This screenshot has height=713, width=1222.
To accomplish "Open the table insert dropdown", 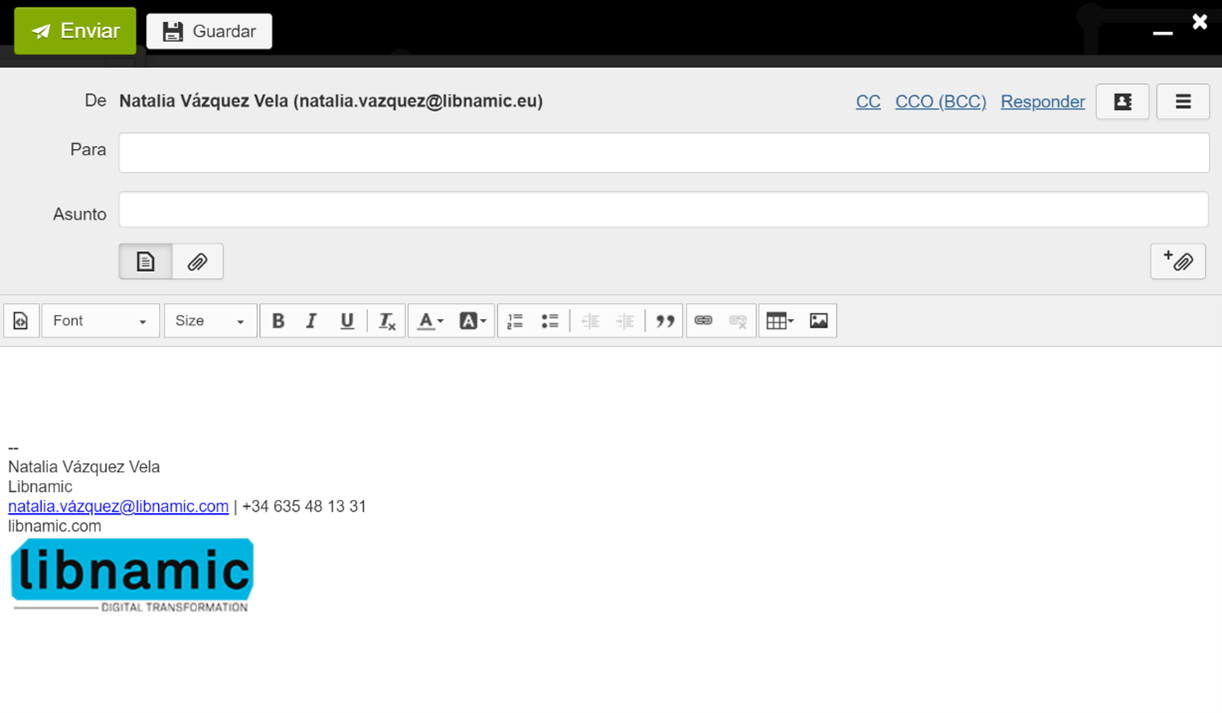I will pyautogui.click(x=779, y=321).
